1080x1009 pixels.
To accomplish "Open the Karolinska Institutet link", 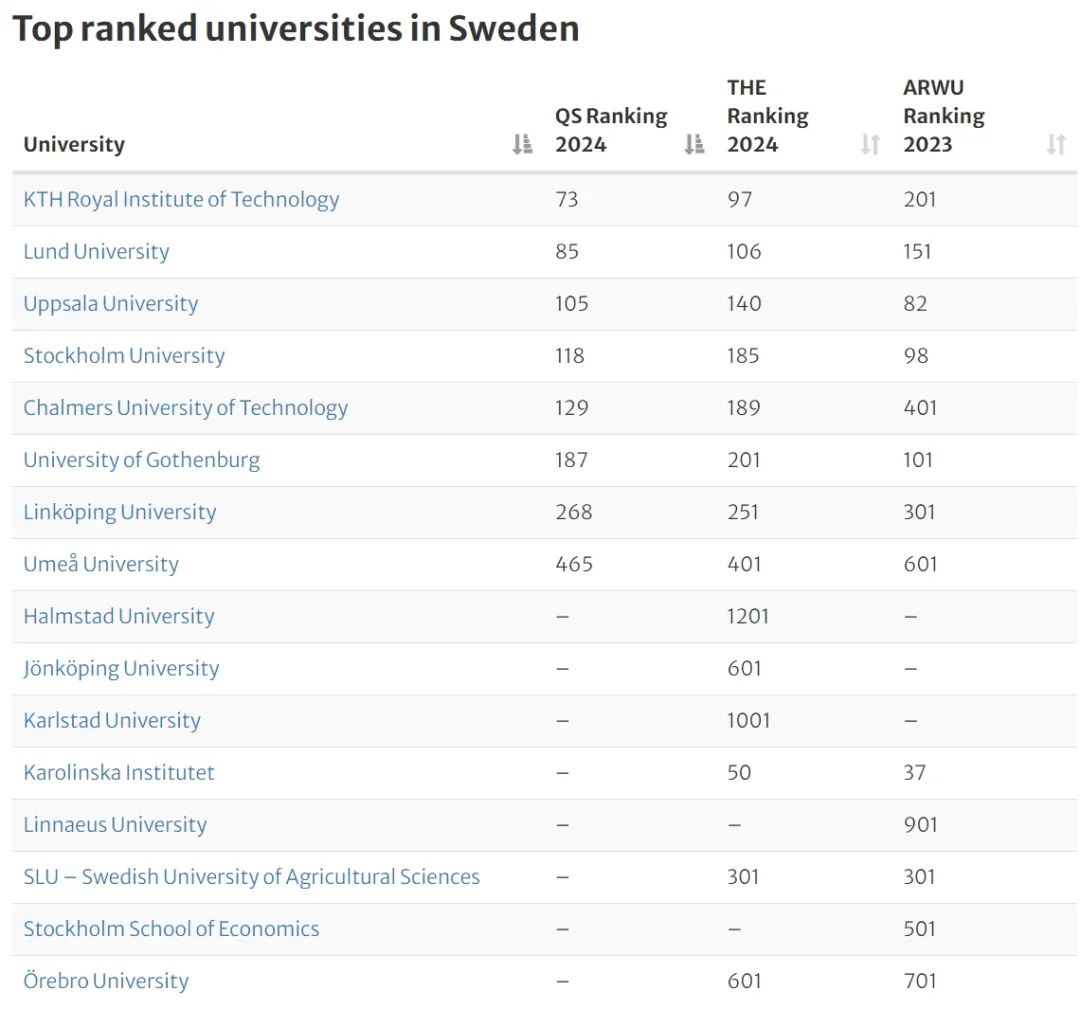I will point(119,772).
